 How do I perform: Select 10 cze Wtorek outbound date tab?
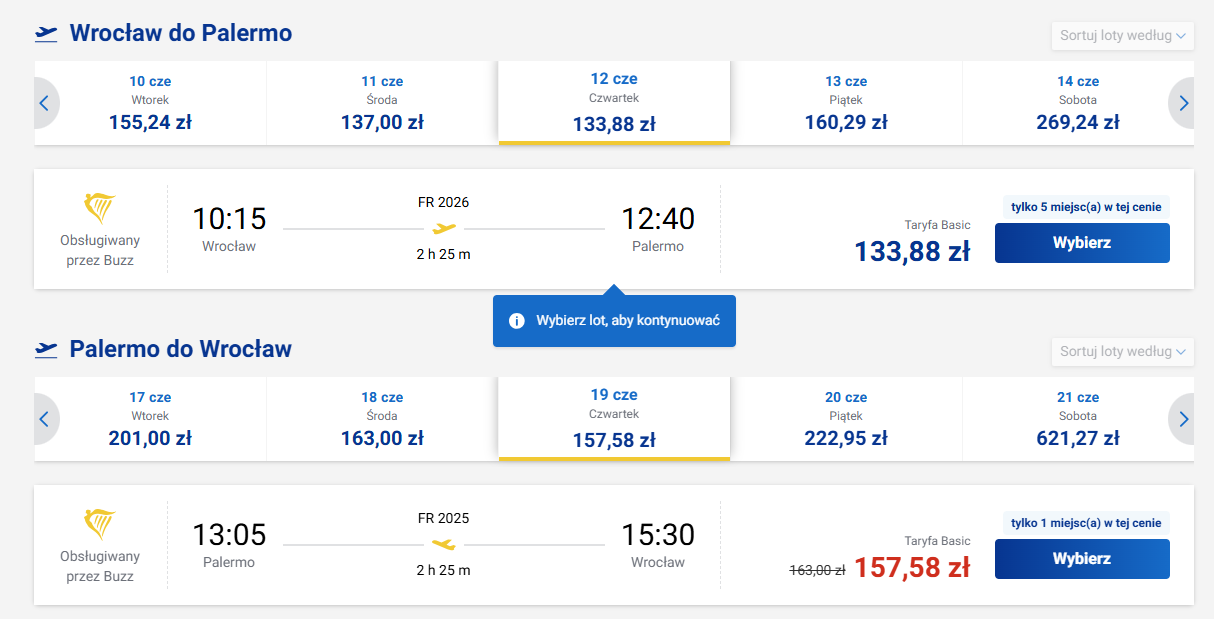coord(150,103)
